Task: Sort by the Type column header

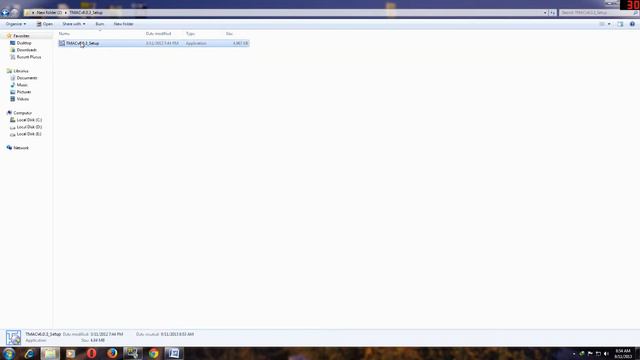Action: coord(190,34)
